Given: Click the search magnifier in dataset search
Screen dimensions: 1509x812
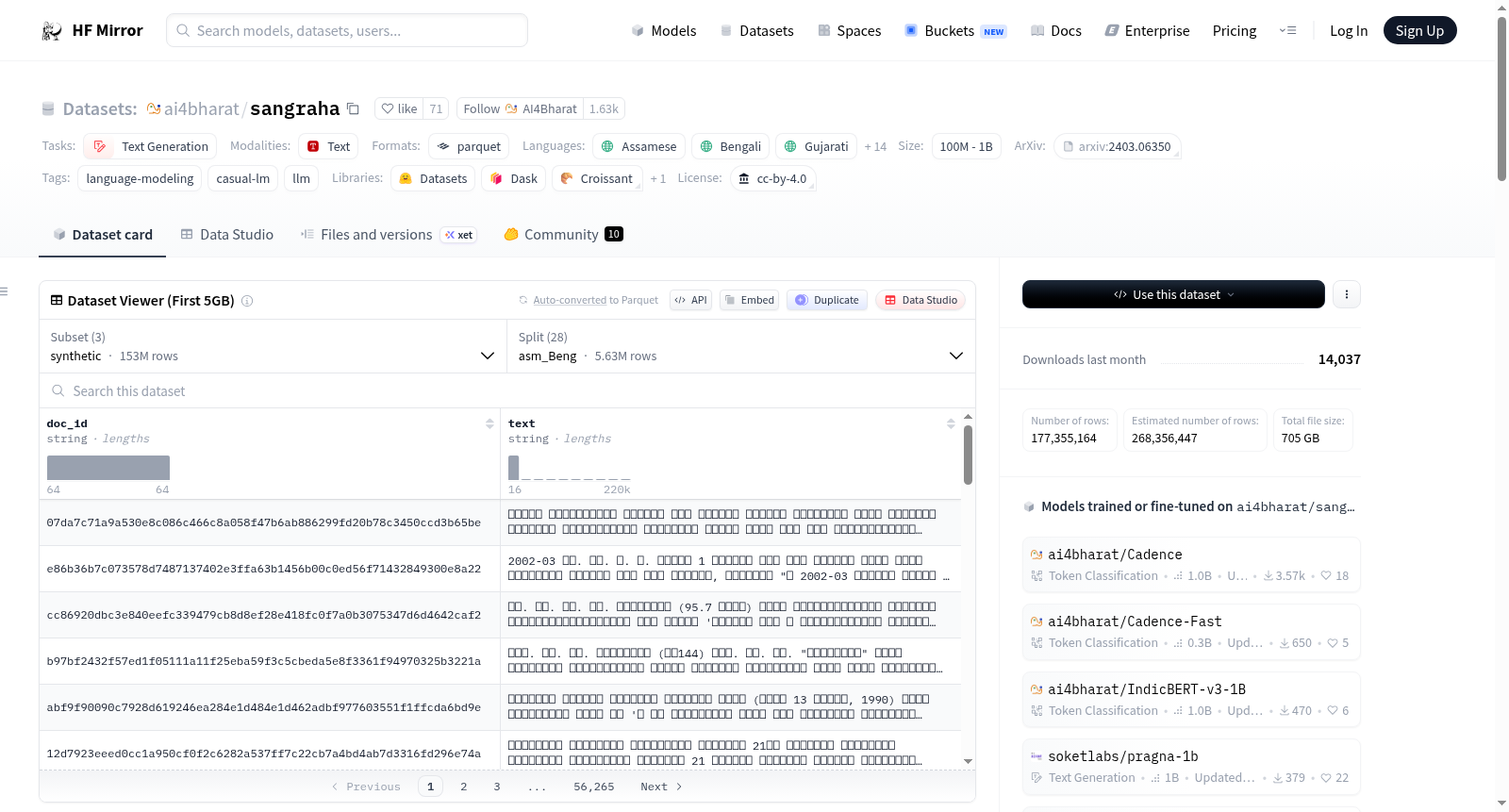Looking at the screenshot, I should click(x=58, y=391).
